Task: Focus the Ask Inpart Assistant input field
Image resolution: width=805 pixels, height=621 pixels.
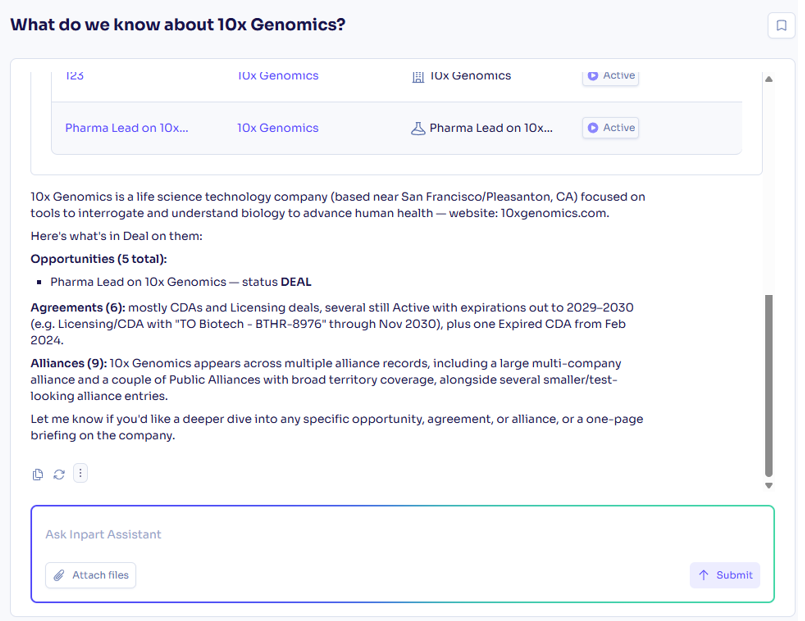Action: 402,534
